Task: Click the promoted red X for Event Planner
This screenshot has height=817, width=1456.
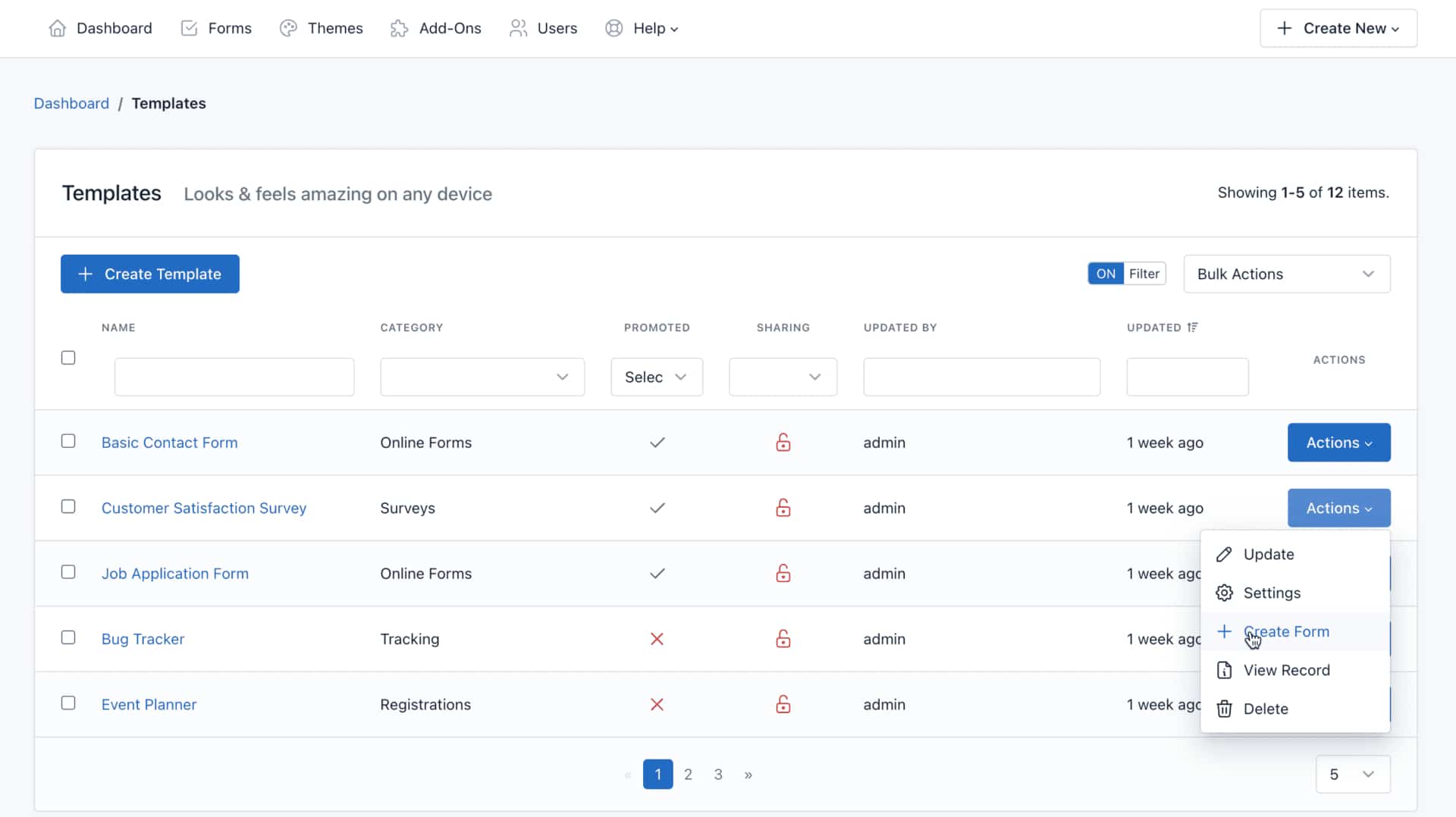Action: 657,705
